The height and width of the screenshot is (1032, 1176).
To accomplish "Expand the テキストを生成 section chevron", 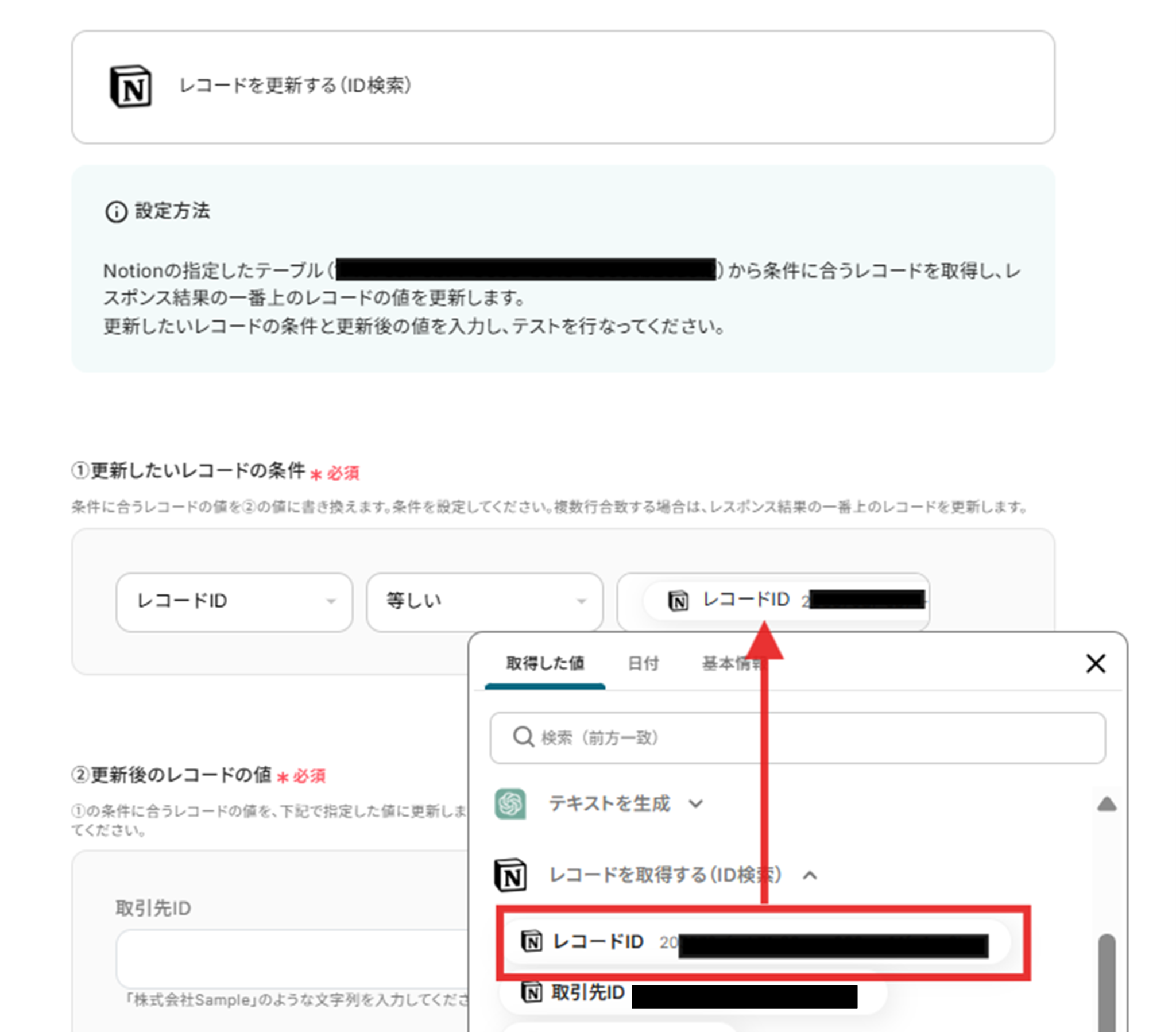I will pyautogui.click(x=695, y=803).
